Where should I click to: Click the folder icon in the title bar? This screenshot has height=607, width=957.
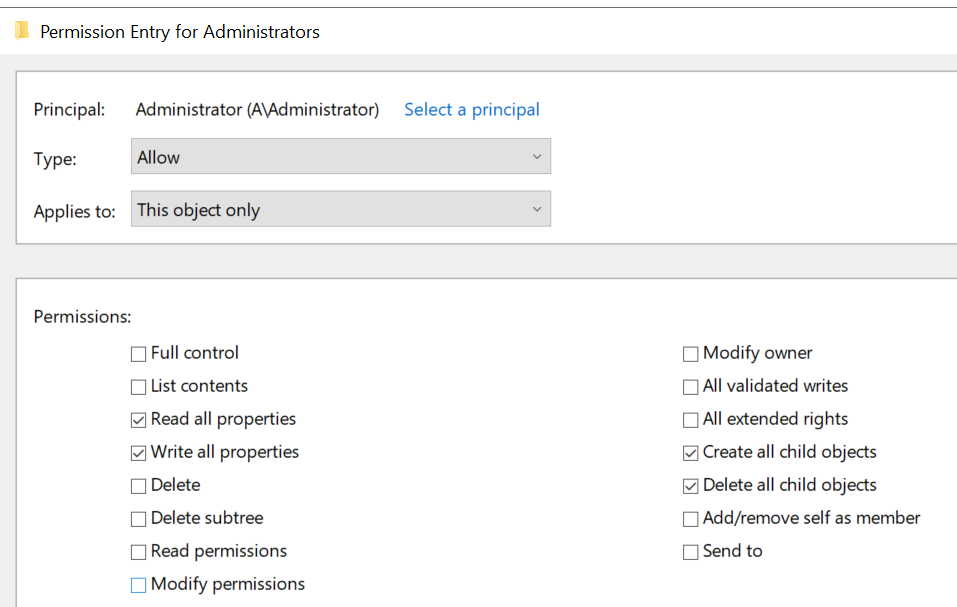[x=22, y=31]
